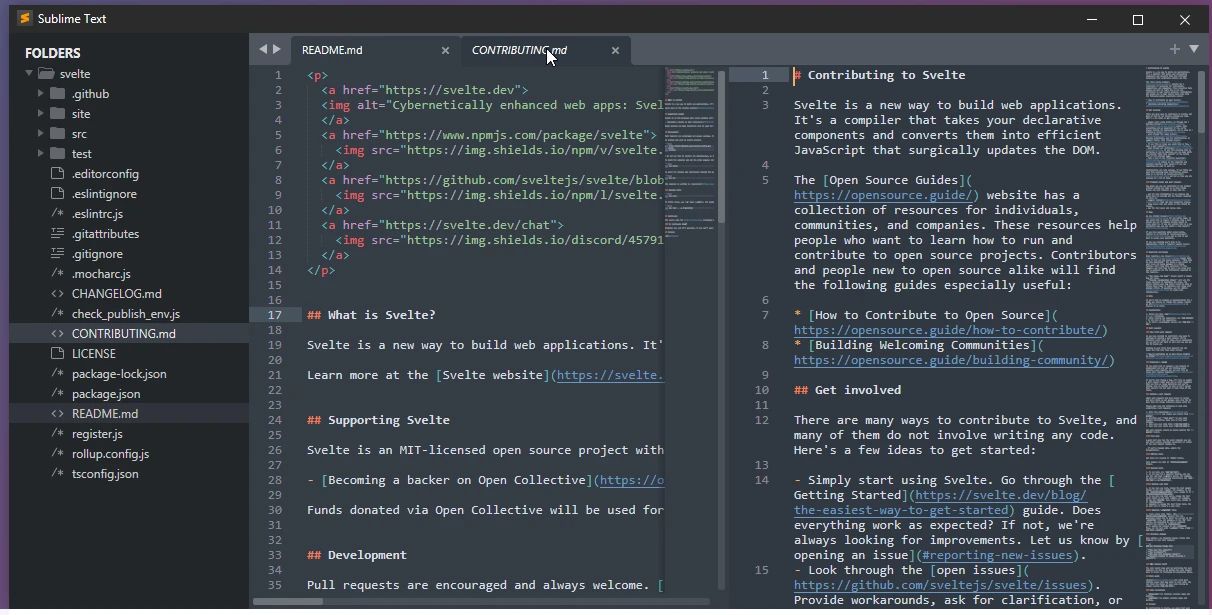
Task: Close the CONTRIBUTING.md tab
Action: click(x=616, y=50)
